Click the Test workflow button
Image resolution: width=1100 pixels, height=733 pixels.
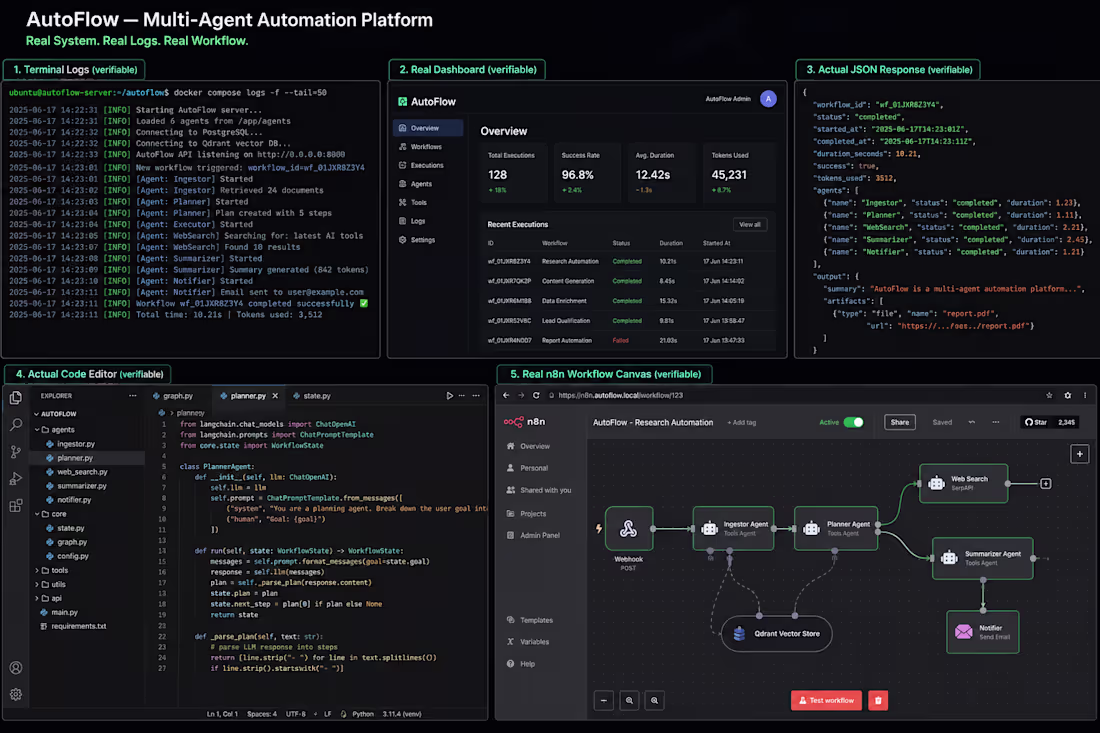point(826,700)
